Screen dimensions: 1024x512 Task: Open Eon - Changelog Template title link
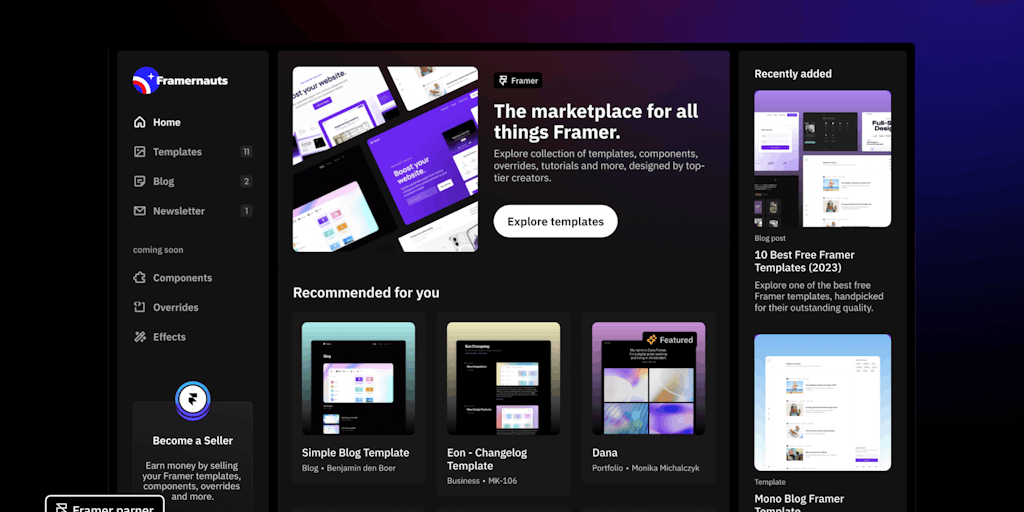(x=487, y=459)
